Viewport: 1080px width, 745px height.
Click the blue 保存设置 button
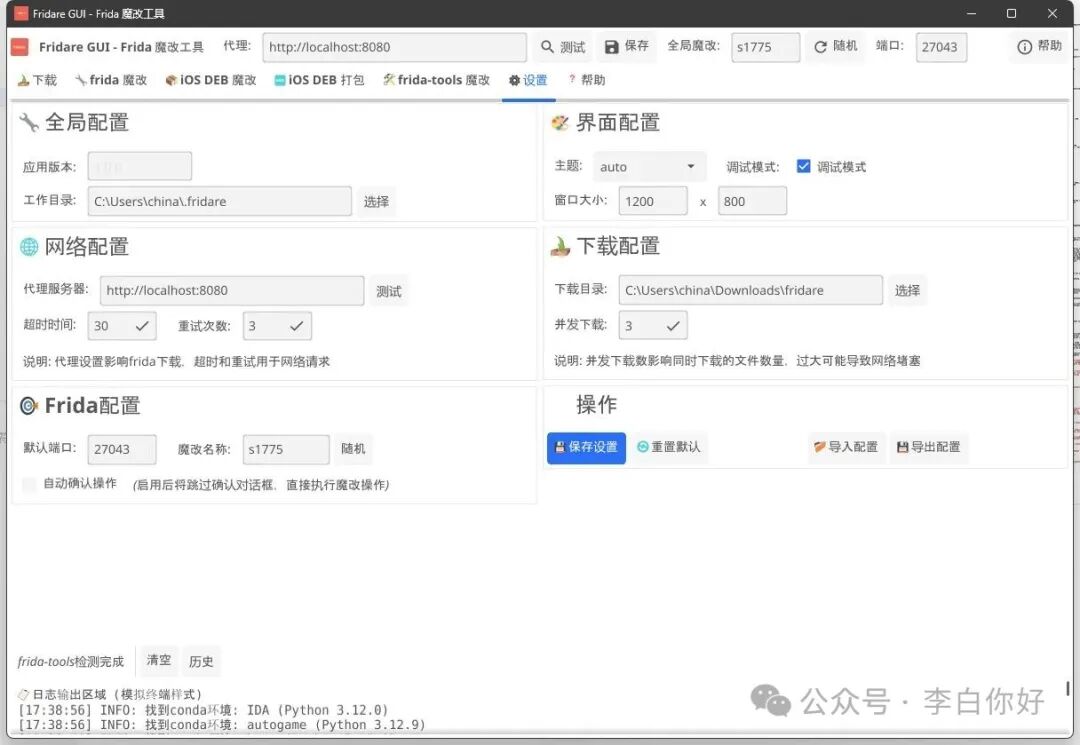point(586,448)
